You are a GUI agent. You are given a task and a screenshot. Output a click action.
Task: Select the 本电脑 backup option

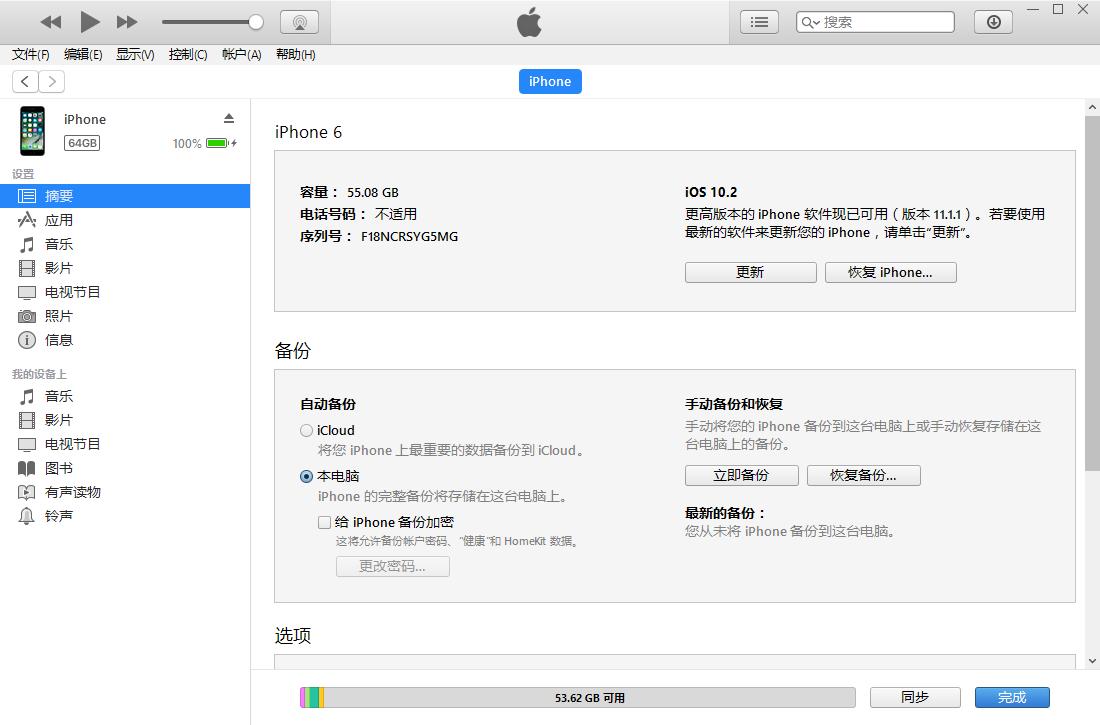306,477
